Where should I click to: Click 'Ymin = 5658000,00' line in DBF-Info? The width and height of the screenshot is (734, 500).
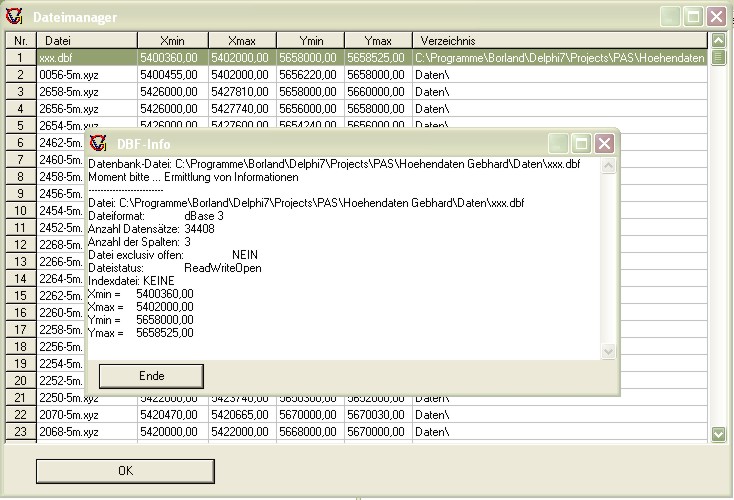tap(140, 320)
